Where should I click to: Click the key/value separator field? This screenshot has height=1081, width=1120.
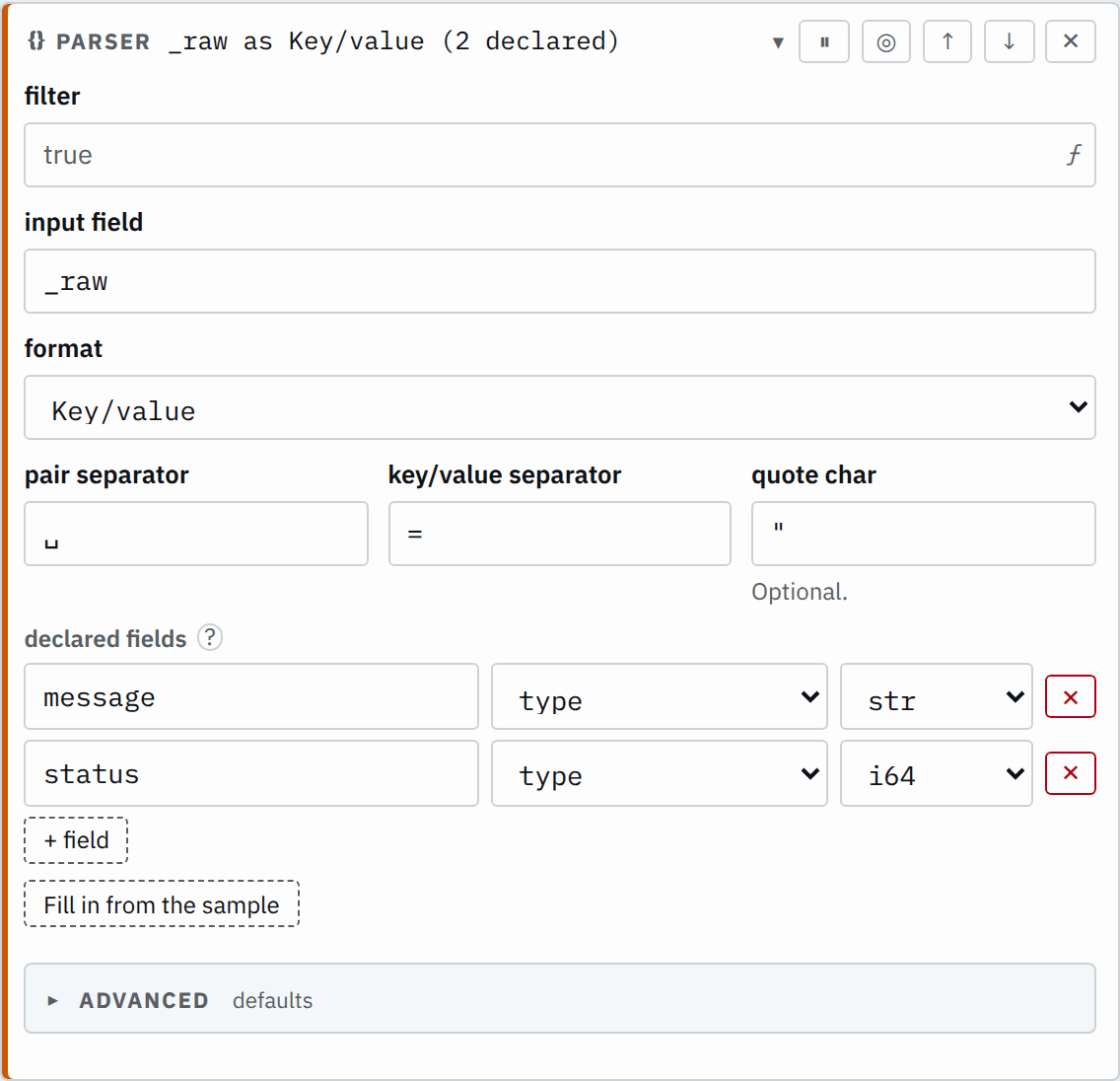pos(559,534)
